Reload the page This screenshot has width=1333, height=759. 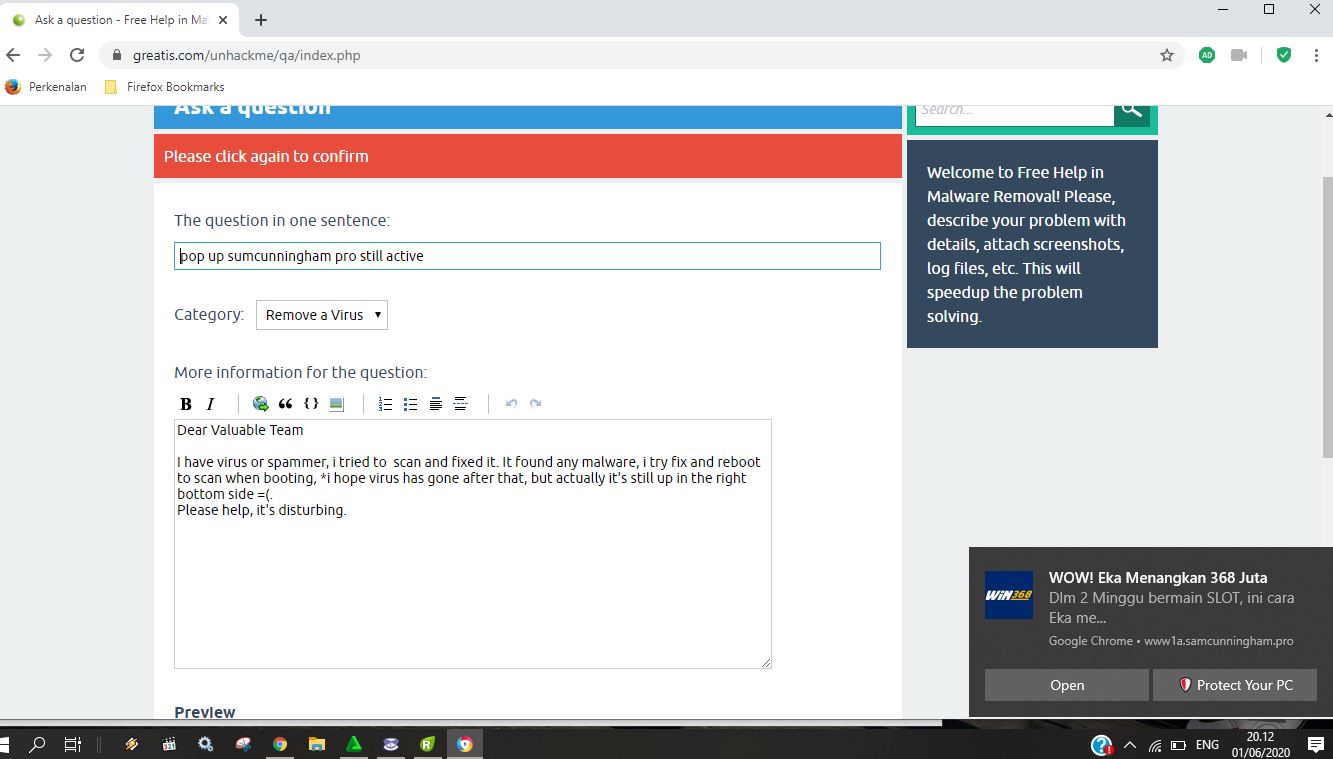coord(77,55)
